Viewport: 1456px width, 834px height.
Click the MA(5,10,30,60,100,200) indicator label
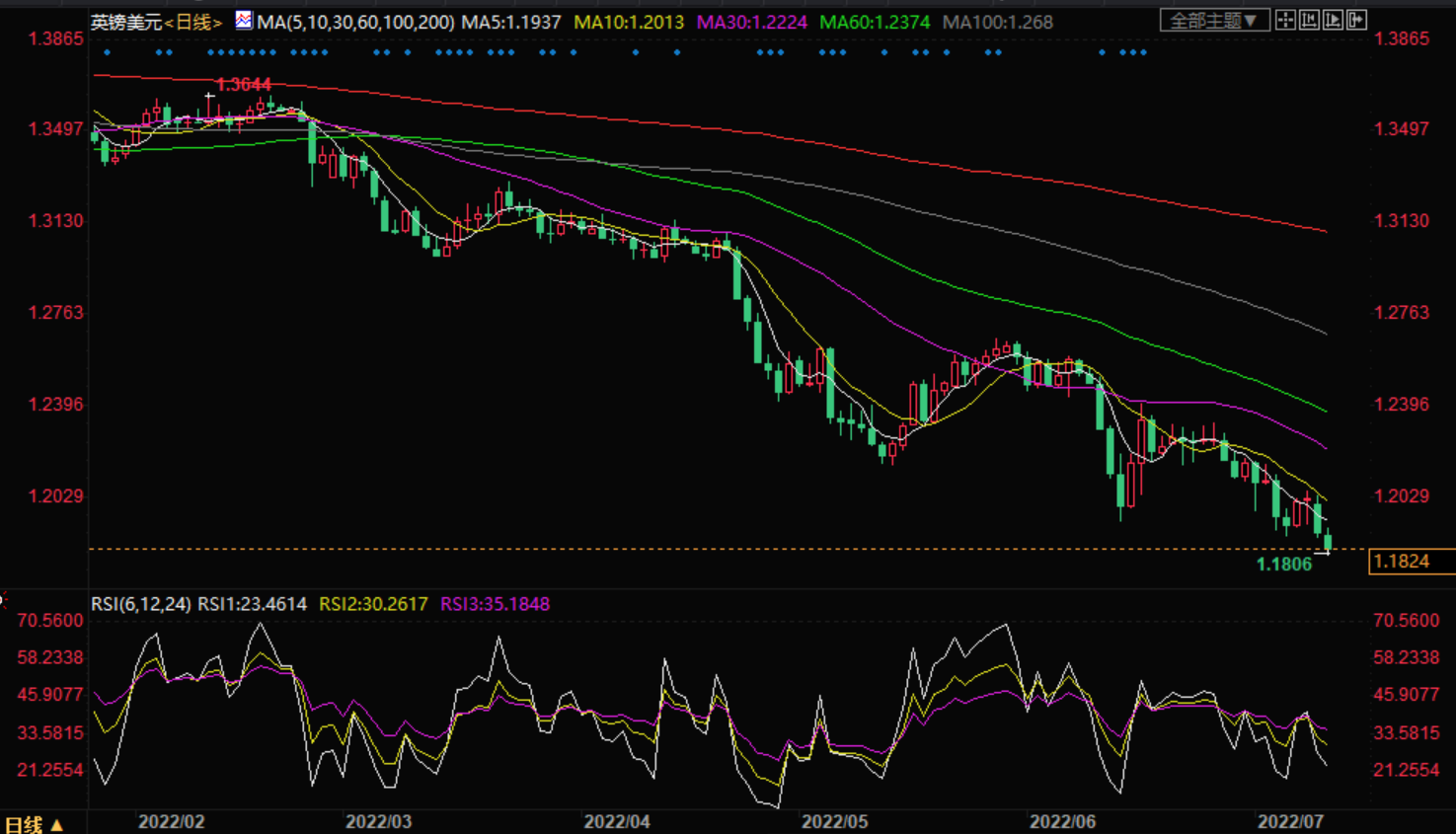point(355,22)
